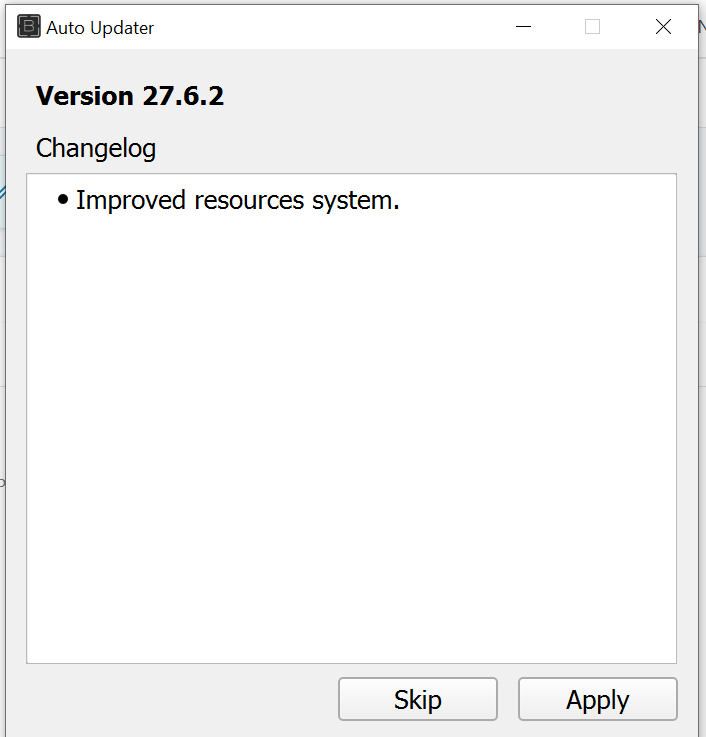Viewport: 706px width, 737px height.
Task: Click the word Version in the heading
Action: 84,96
